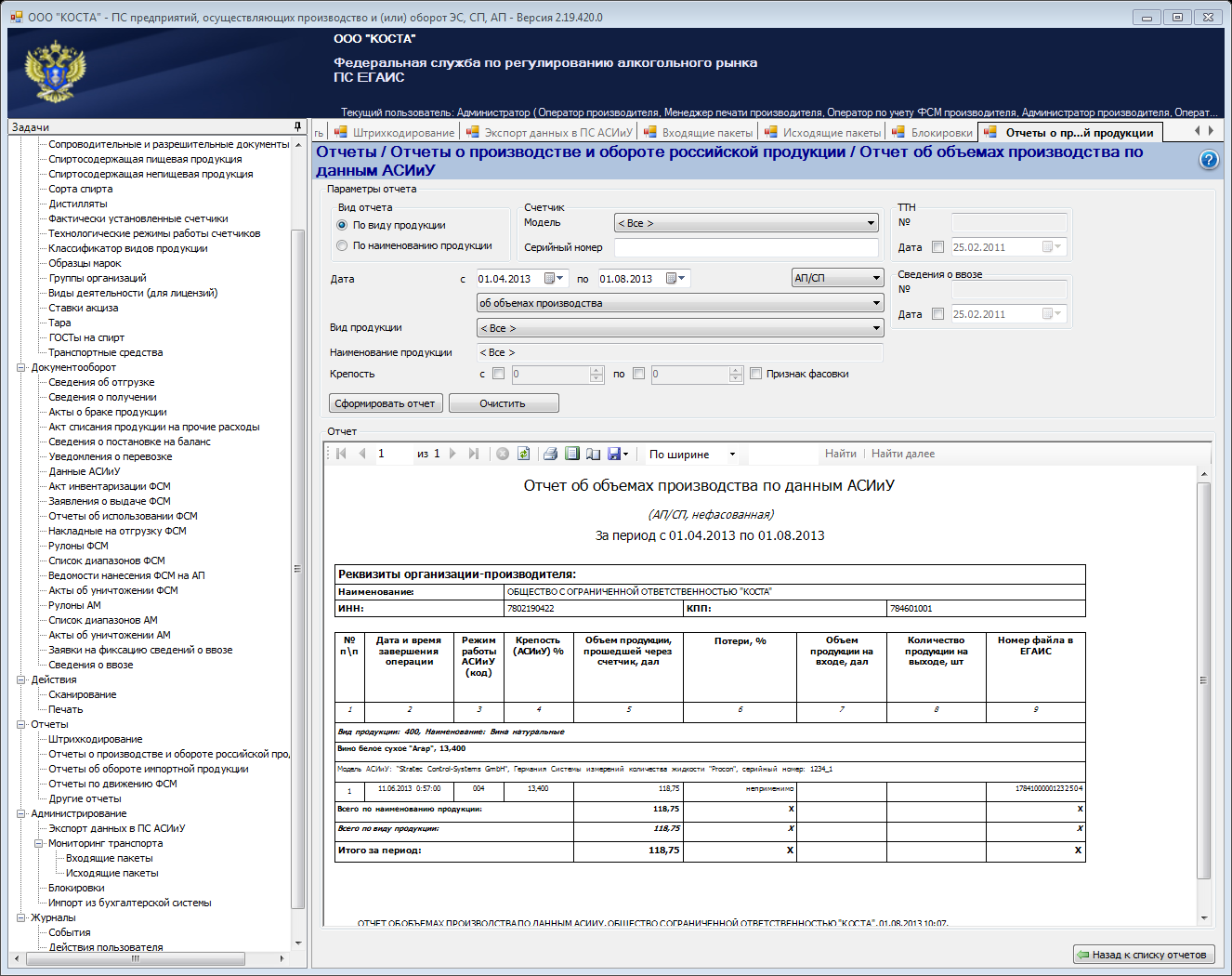Stop report rendering icon
This screenshot has height=976, width=1232.
tap(503, 454)
